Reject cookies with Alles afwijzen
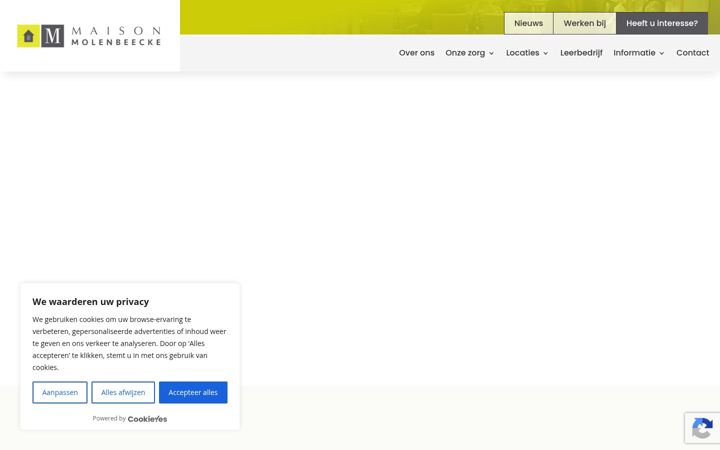Screen dimensions: 720x450 [123, 393]
